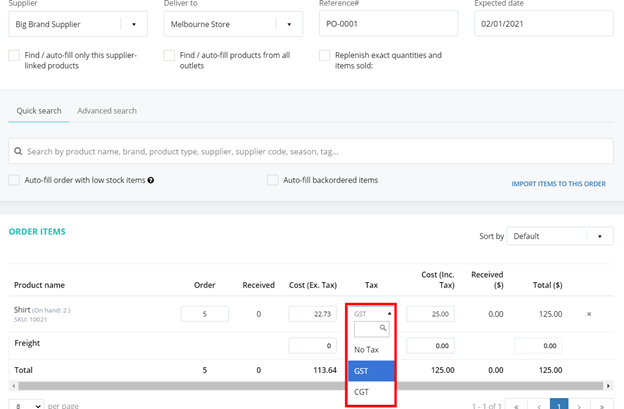Open the Deliver to dropdown showing Melbourne Store
The height and width of the screenshot is (409, 624).
pos(233,24)
